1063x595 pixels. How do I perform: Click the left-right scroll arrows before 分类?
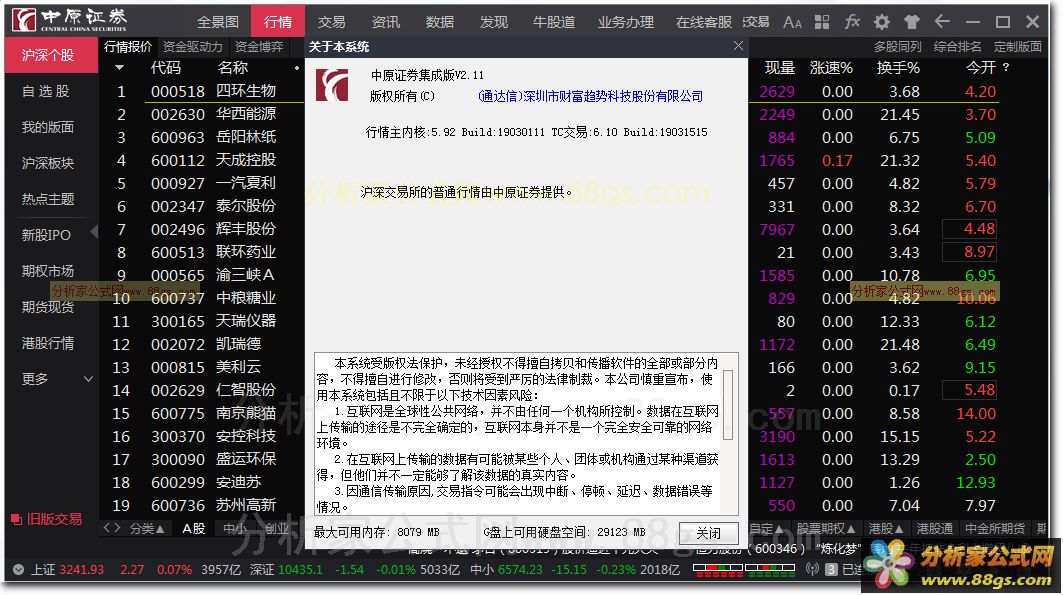112,528
